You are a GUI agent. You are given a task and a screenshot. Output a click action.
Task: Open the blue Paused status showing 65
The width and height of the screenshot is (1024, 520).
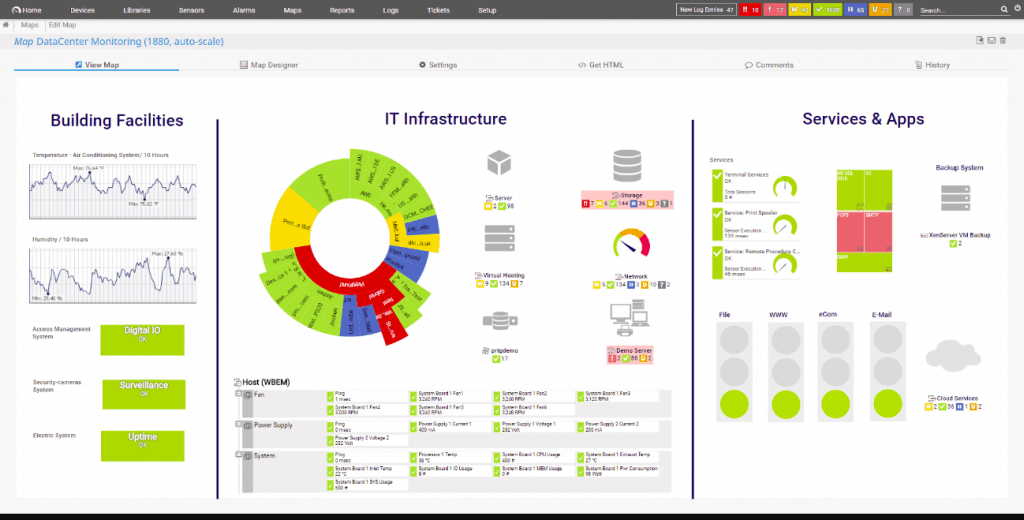(855, 10)
